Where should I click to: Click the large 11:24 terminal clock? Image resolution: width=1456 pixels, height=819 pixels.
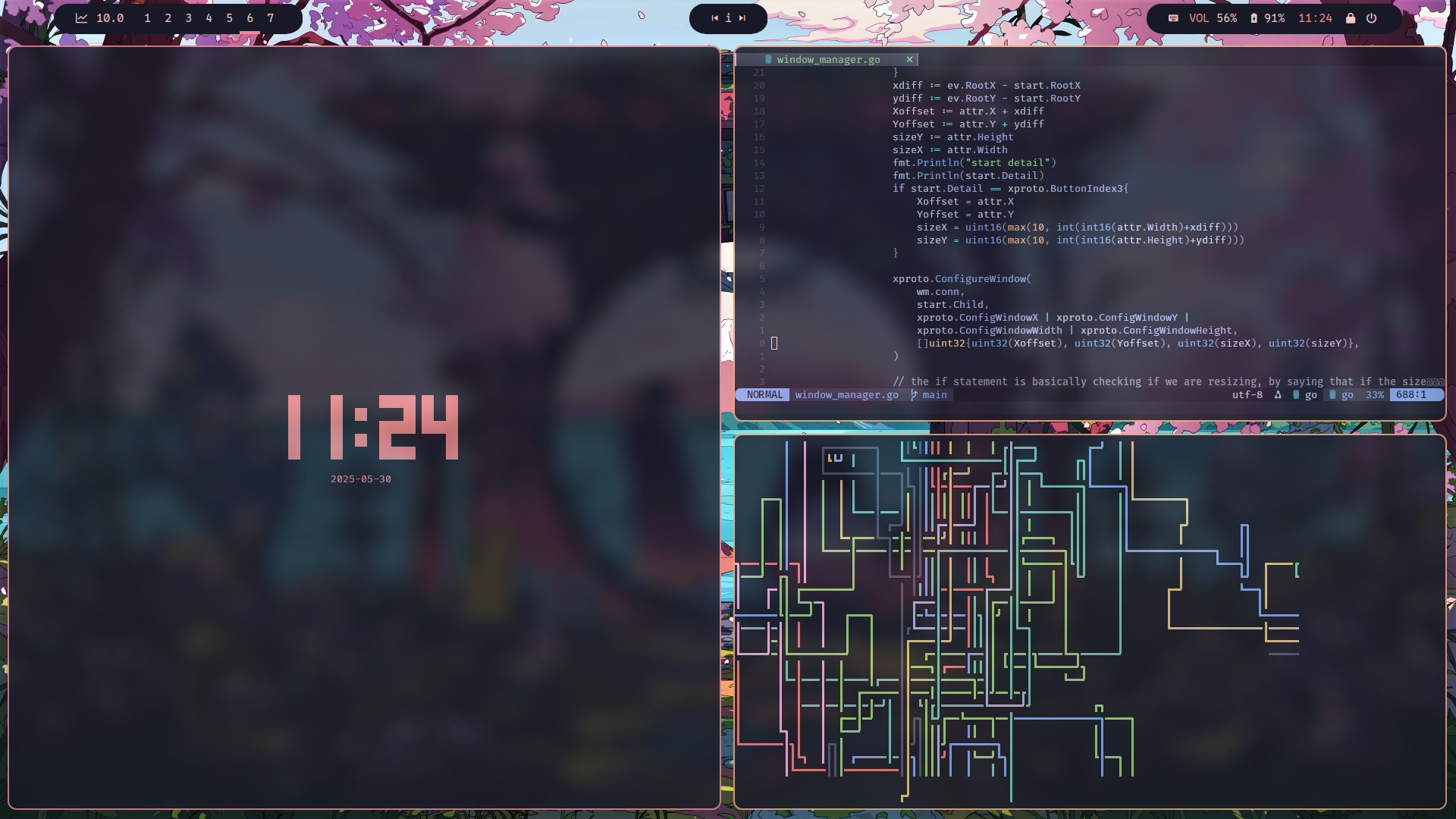[373, 427]
